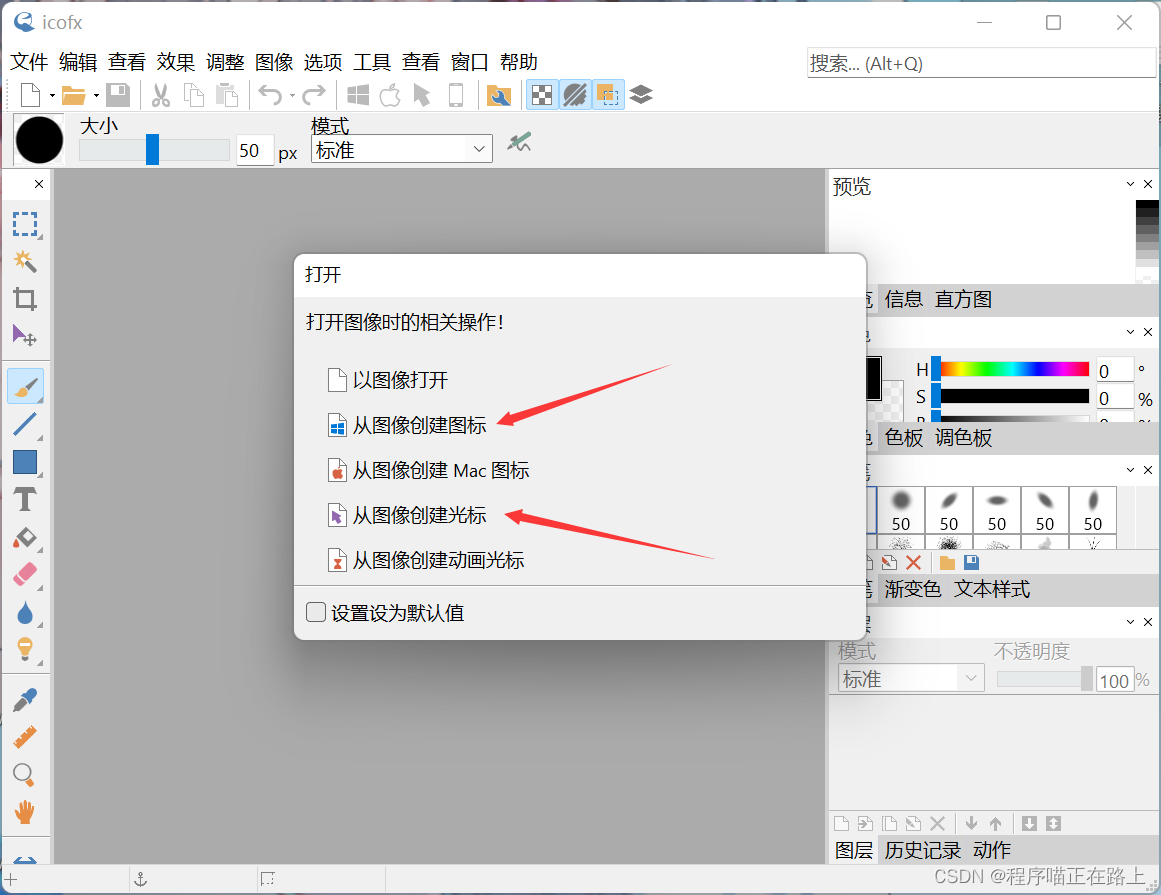The width and height of the screenshot is (1161, 895).
Task: Choose the Eyedropper color picker tool
Action: (26, 699)
